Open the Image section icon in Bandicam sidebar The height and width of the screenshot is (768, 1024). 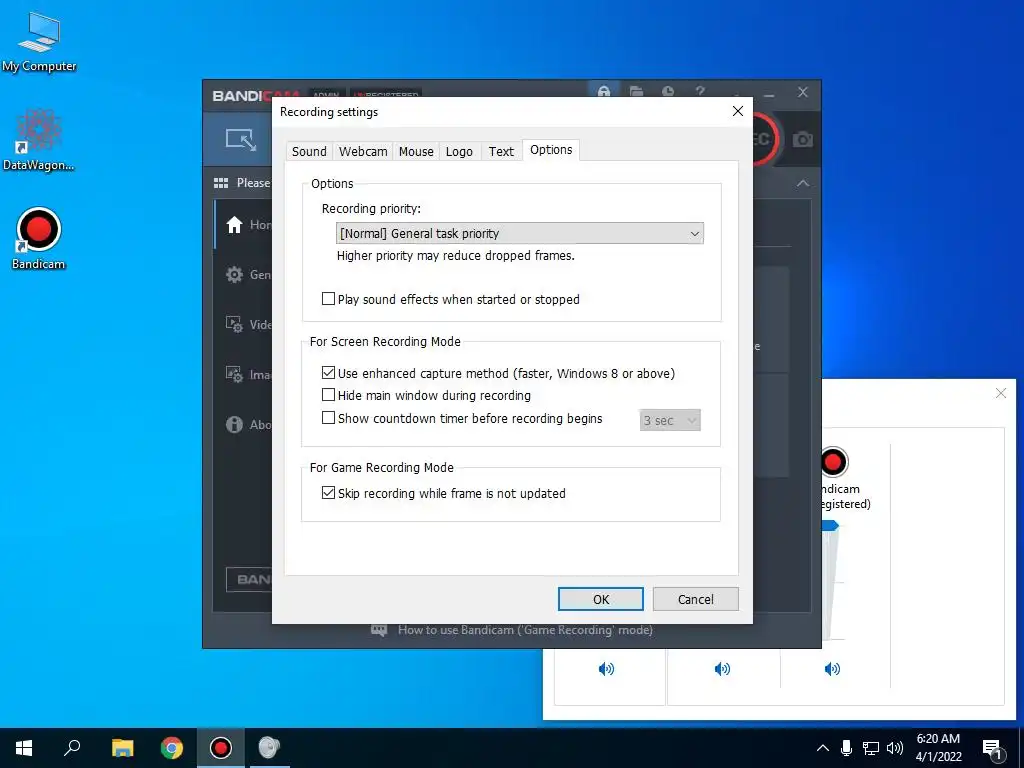click(x=234, y=374)
